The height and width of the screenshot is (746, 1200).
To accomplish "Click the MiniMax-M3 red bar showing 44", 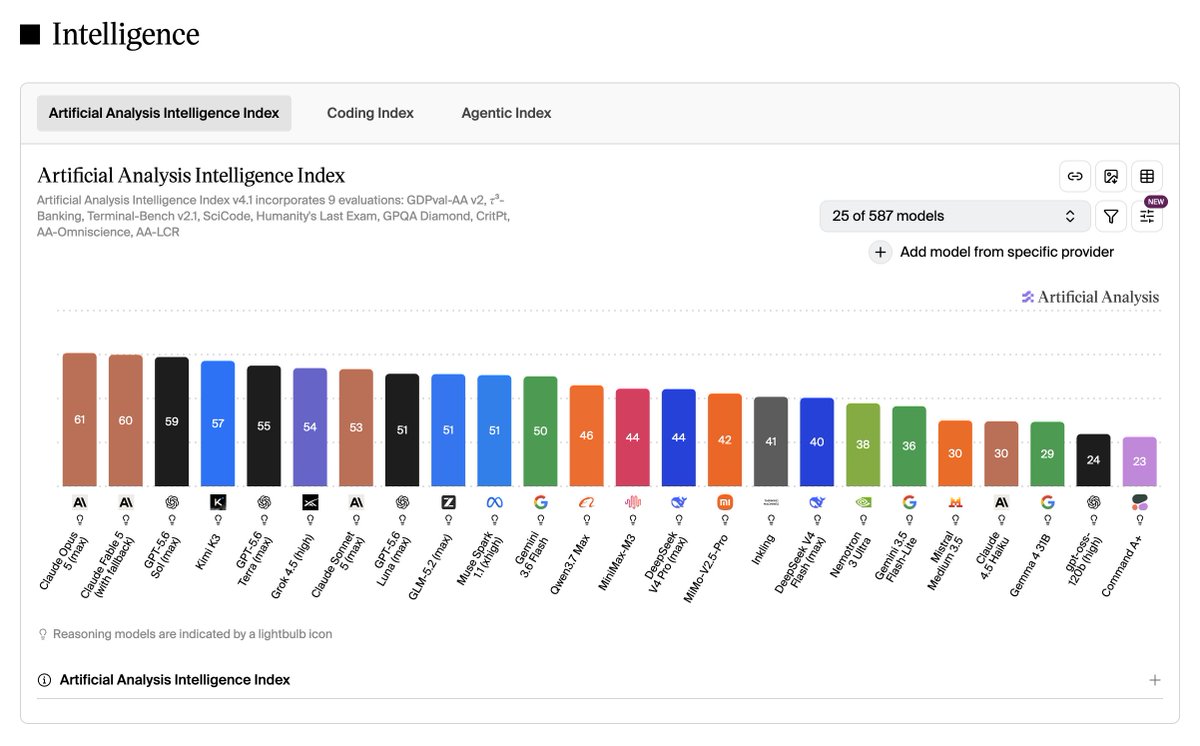I will [x=632, y=438].
